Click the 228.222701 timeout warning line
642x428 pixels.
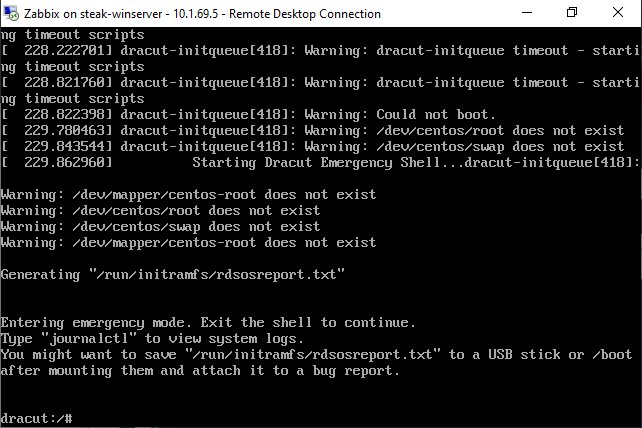tap(320, 50)
